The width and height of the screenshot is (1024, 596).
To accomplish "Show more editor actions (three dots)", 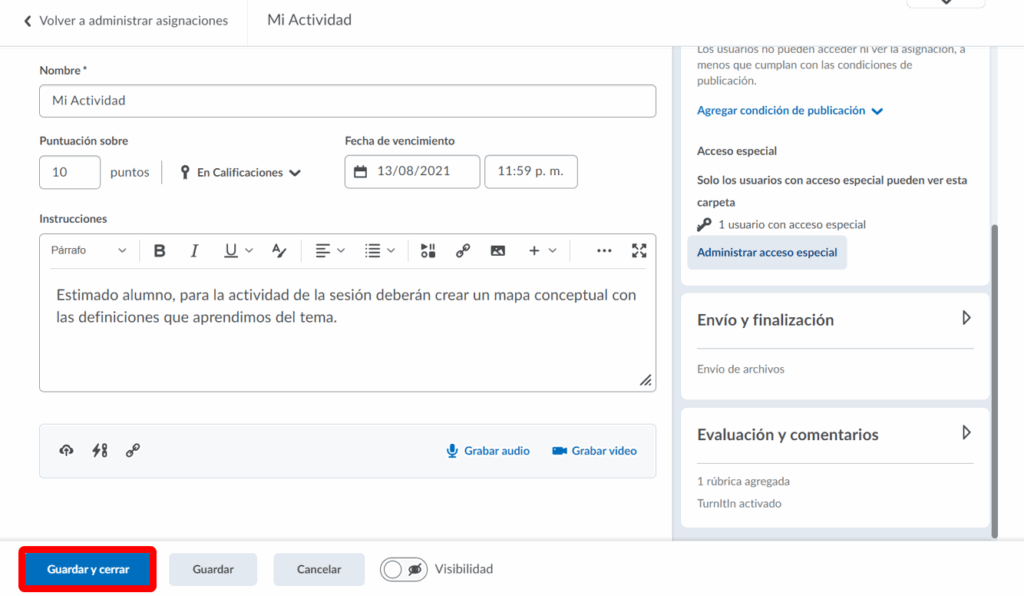I will coord(604,251).
